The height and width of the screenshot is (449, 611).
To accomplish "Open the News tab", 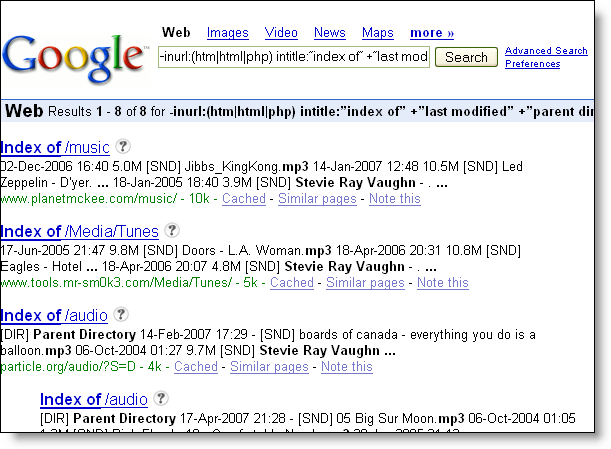I will click(329, 33).
